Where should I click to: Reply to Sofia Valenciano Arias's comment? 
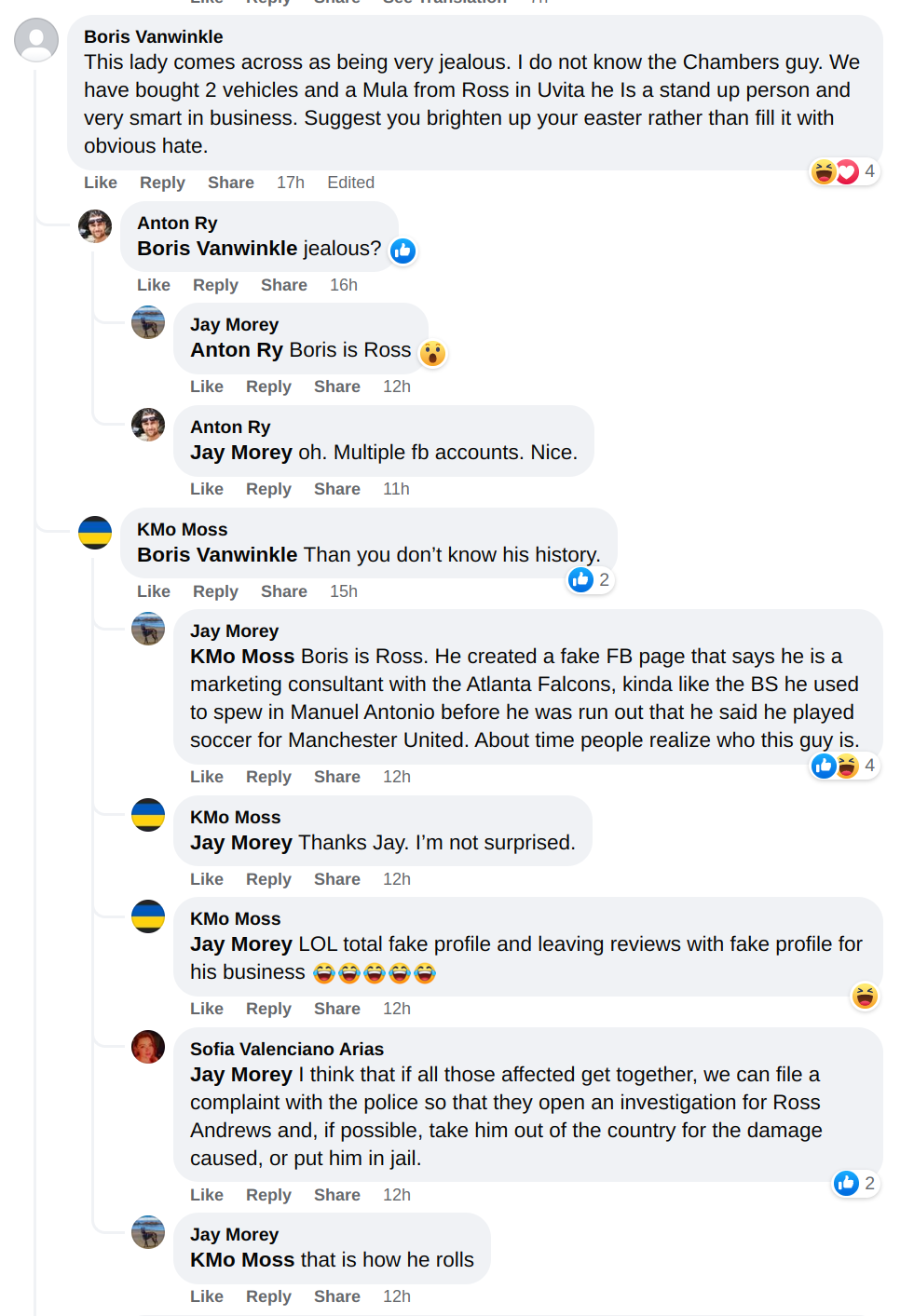tap(268, 1195)
